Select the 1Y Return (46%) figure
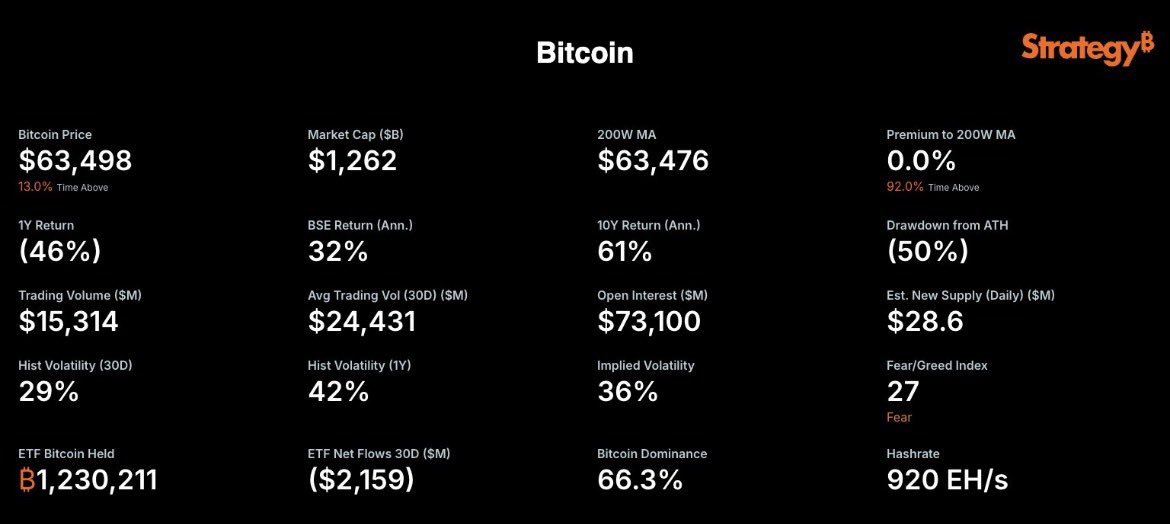 (60, 252)
